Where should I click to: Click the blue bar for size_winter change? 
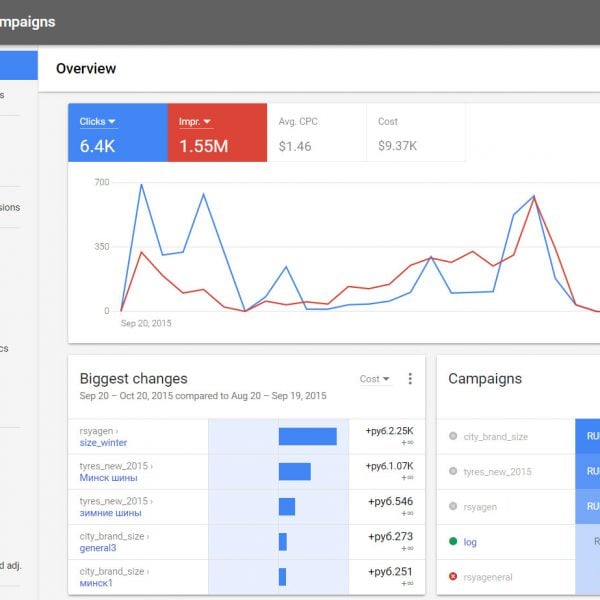(x=307, y=436)
